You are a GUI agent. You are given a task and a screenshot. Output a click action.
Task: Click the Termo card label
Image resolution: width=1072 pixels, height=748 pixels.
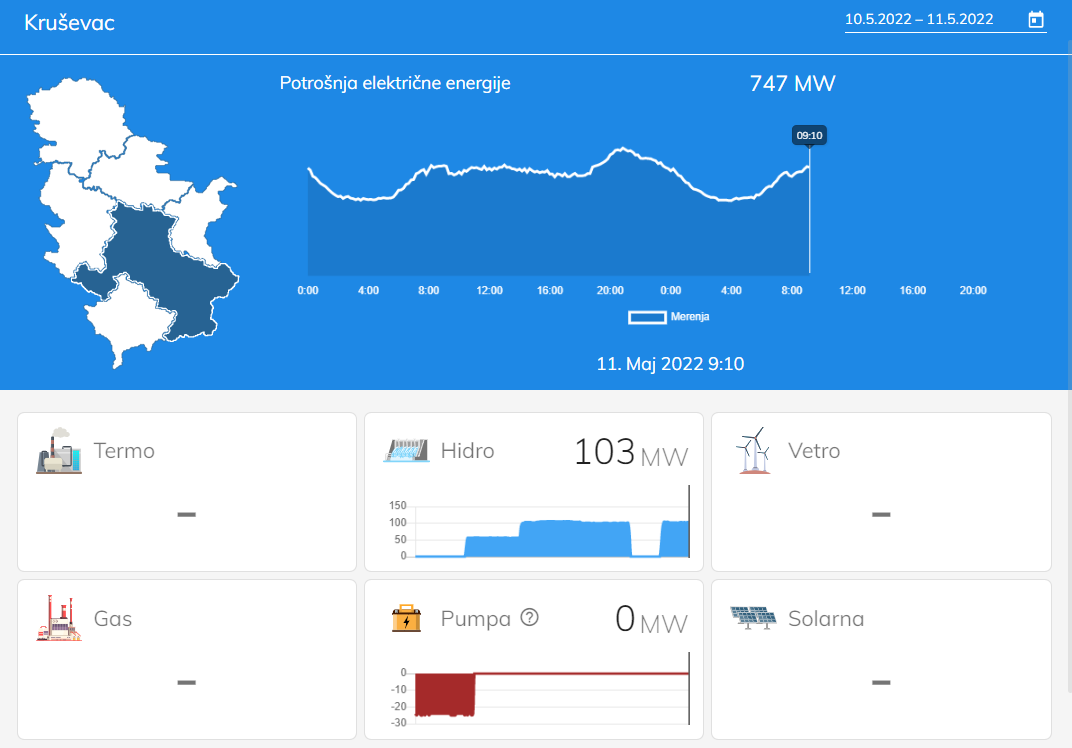[x=124, y=451]
